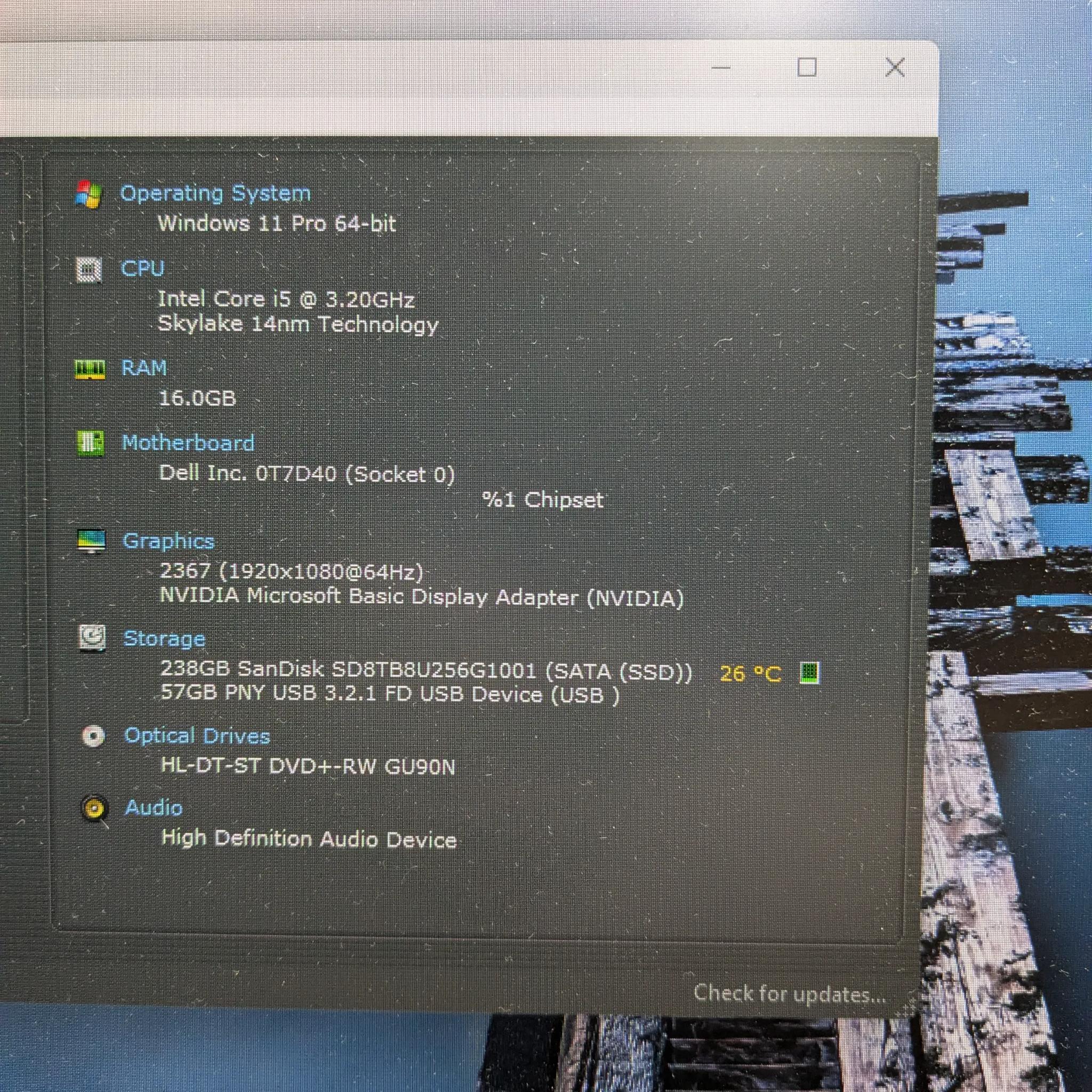1092x1092 pixels.
Task: Click the Audio speaker icon
Action: [94, 809]
